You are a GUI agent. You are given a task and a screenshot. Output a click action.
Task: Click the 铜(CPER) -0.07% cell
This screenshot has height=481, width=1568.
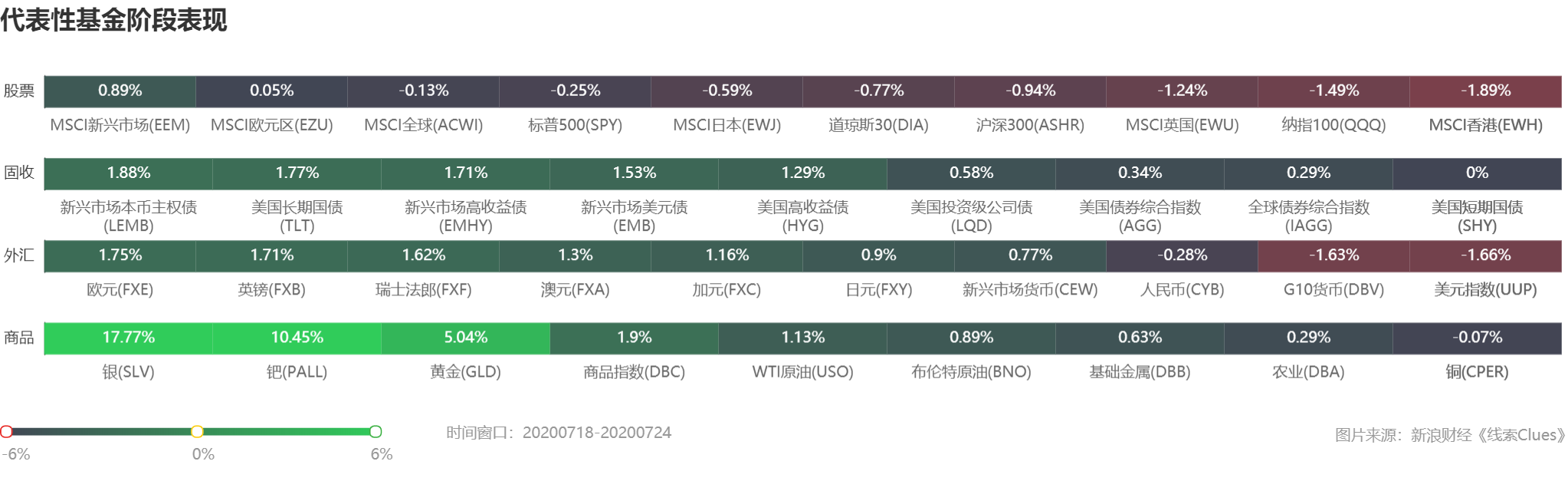[x=1477, y=338]
